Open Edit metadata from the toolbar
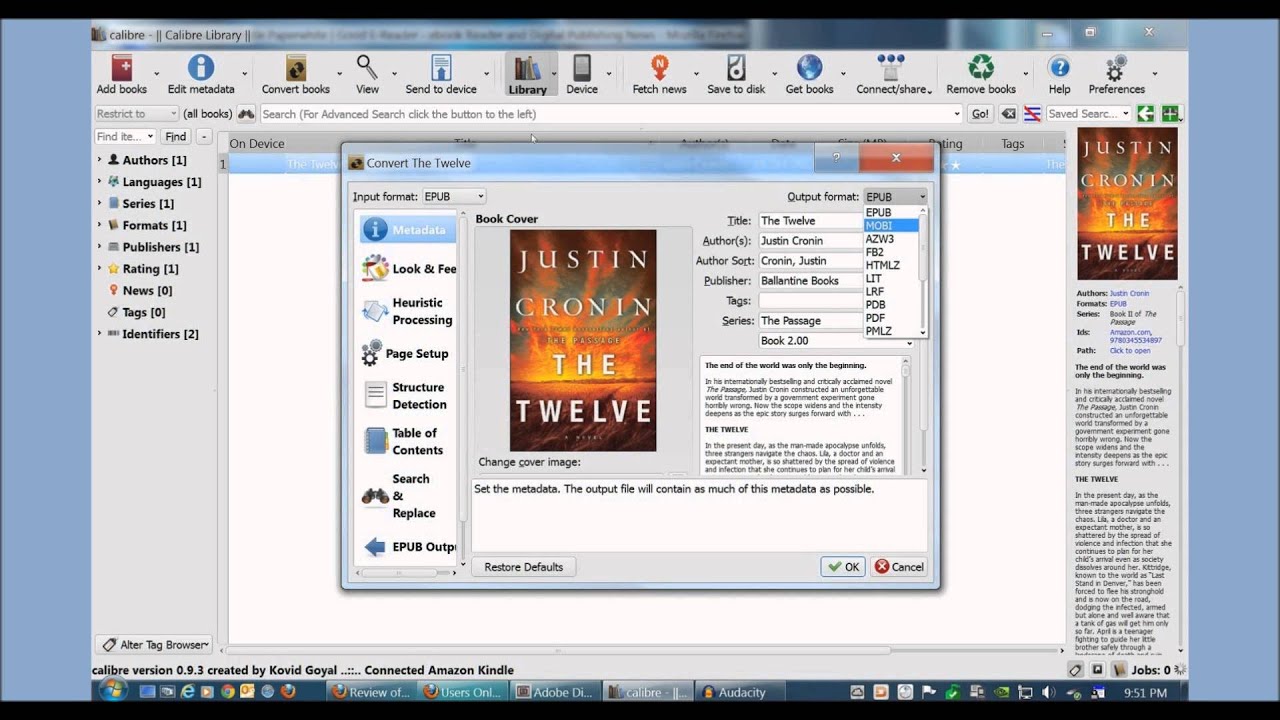The height and width of the screenshot is (720, 1280). coord(201,68)
